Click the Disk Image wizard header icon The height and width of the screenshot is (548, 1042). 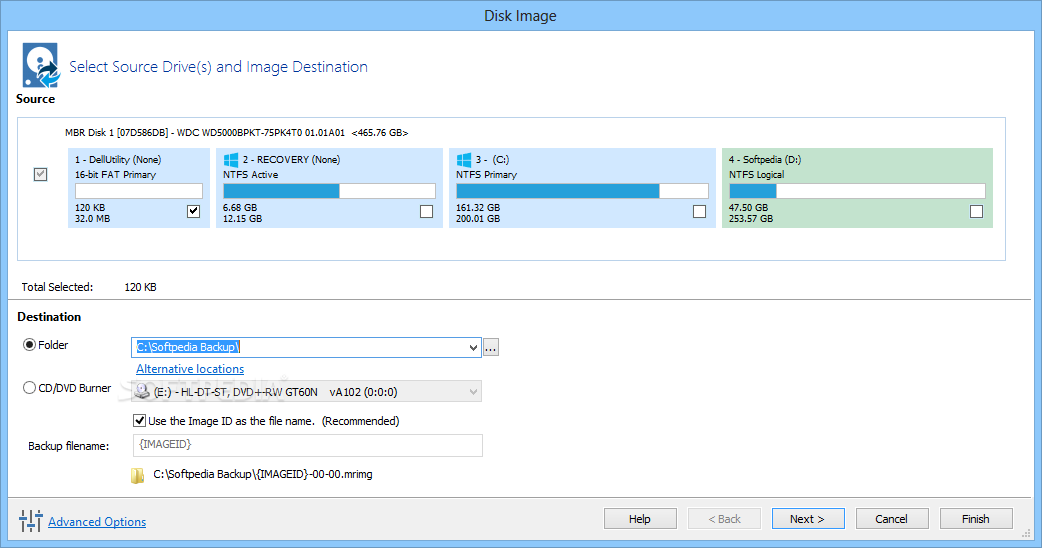41,65
